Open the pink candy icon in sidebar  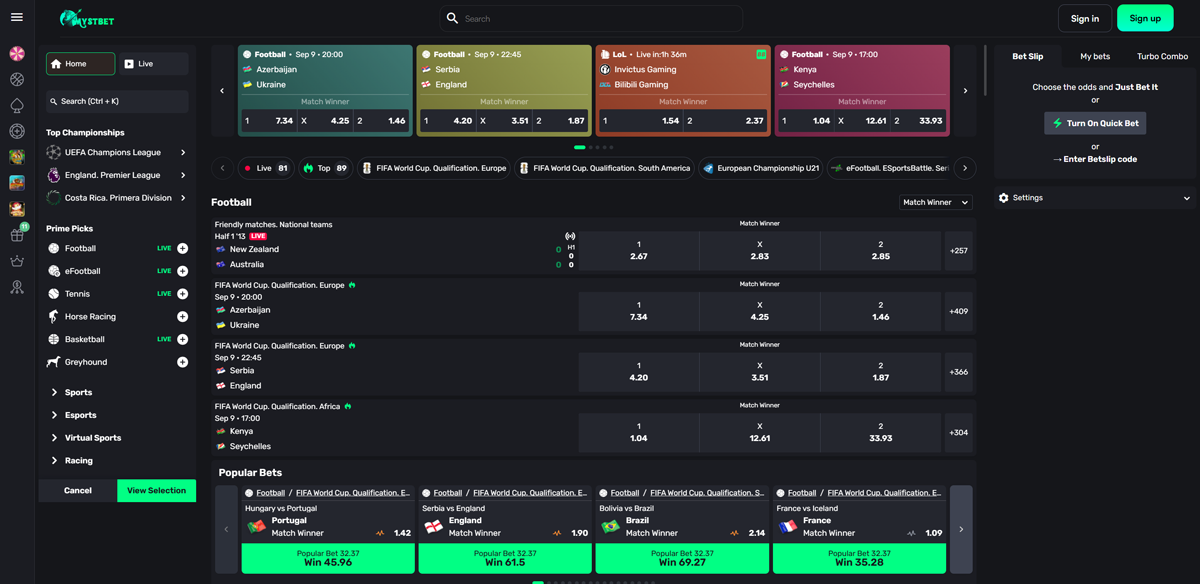point(17,53)
